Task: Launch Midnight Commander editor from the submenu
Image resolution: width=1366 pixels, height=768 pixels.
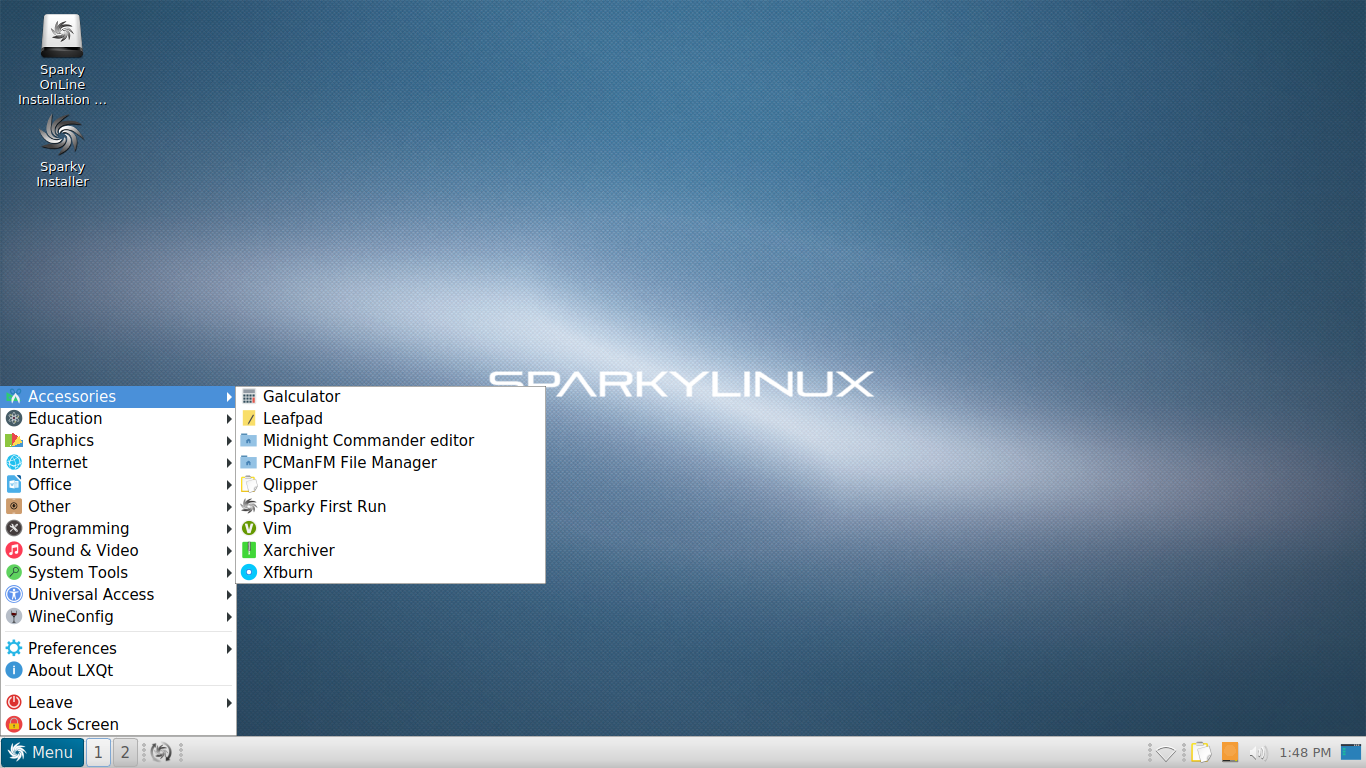Action: coord(391,441)
